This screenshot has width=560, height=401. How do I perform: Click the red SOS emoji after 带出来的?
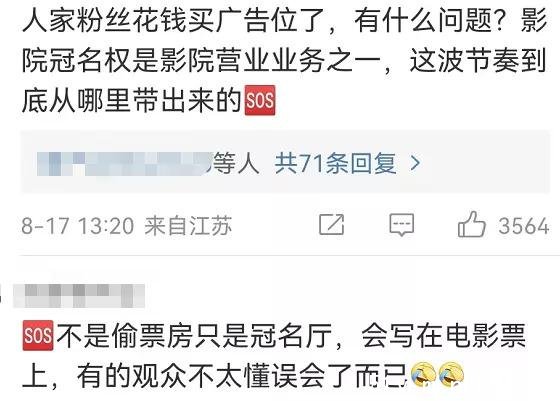(x=260, y=100)
